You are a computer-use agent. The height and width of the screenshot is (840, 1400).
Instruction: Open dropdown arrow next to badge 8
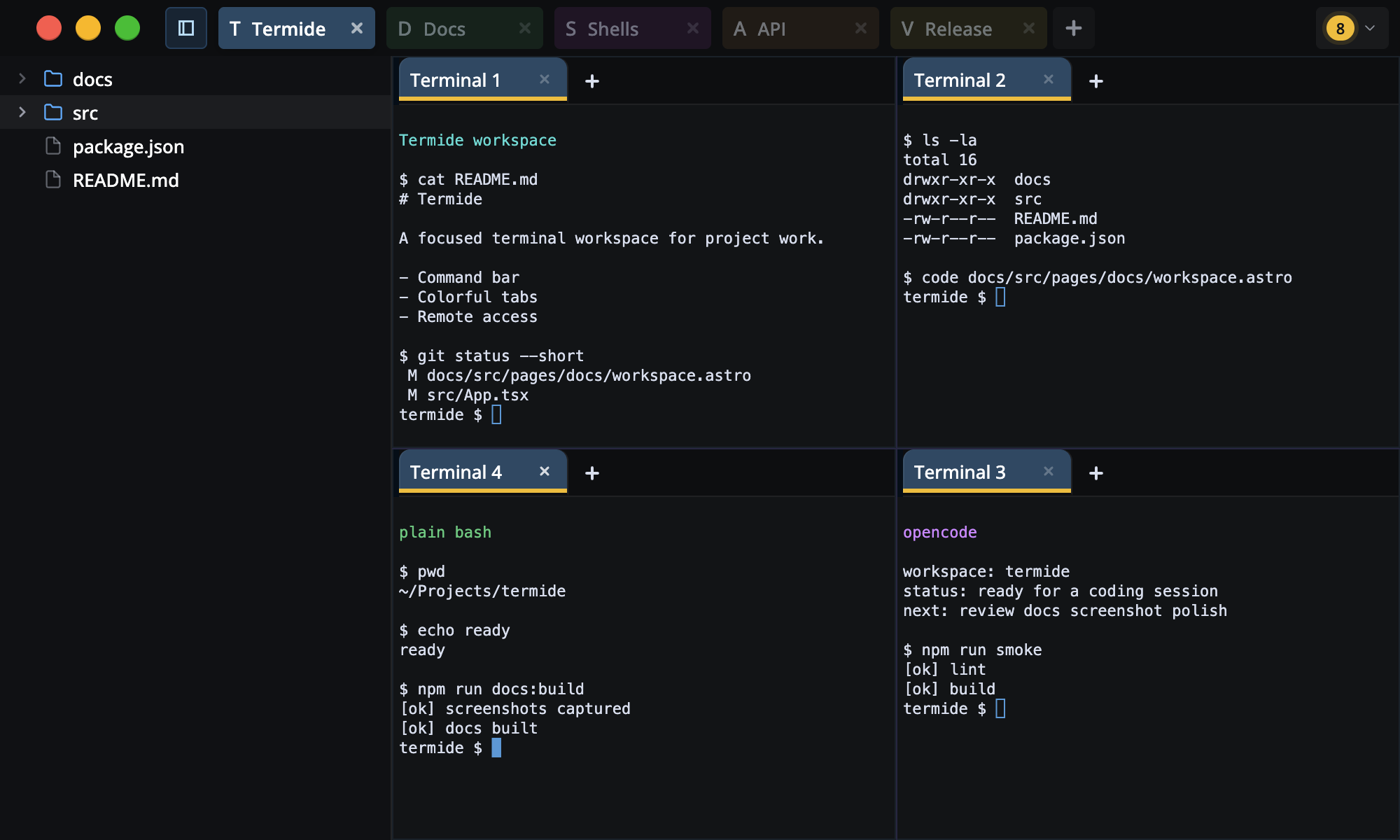click(1370, 28)
